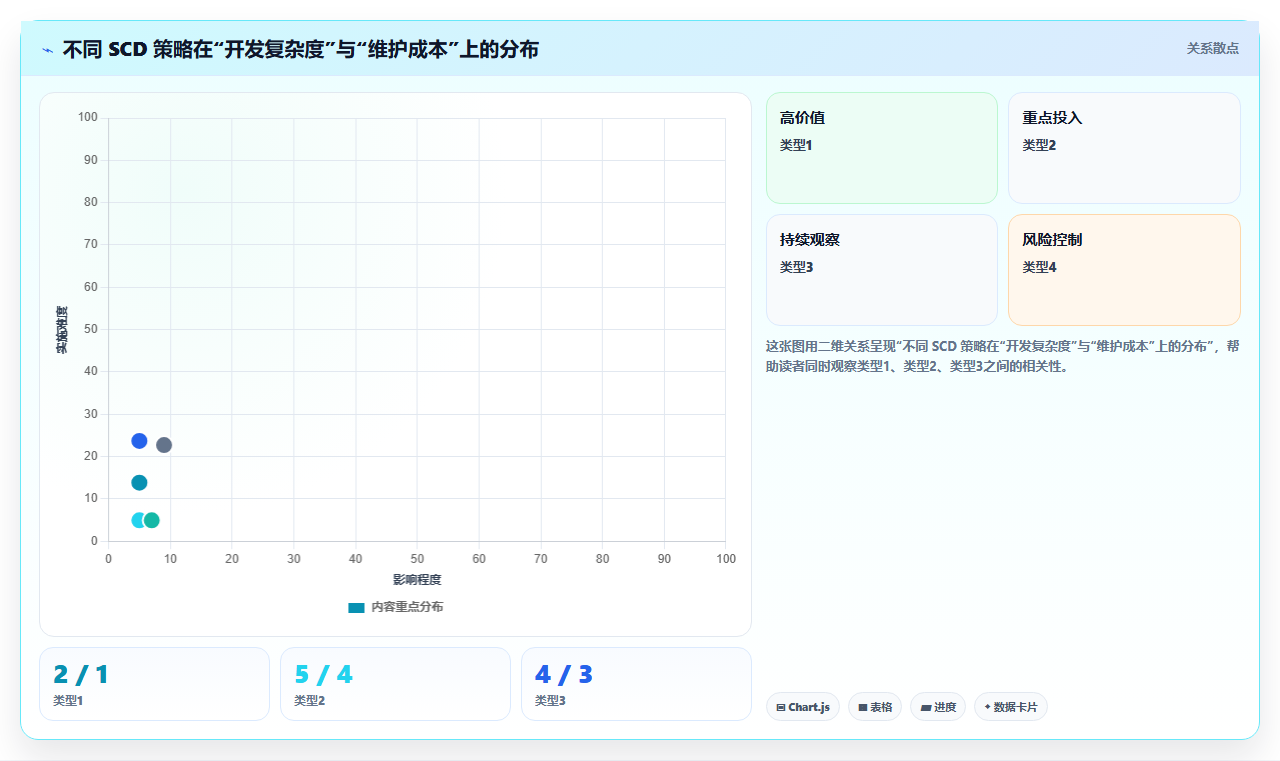Click the 不同 SCD 策略 chart title
Viewport: 1280px width, 761px height.
[300, 49]
